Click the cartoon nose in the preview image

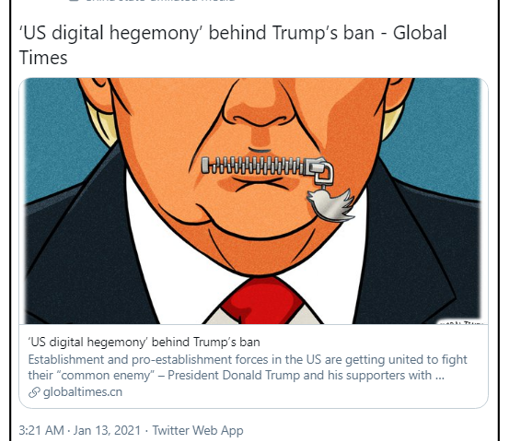[259, 107]
